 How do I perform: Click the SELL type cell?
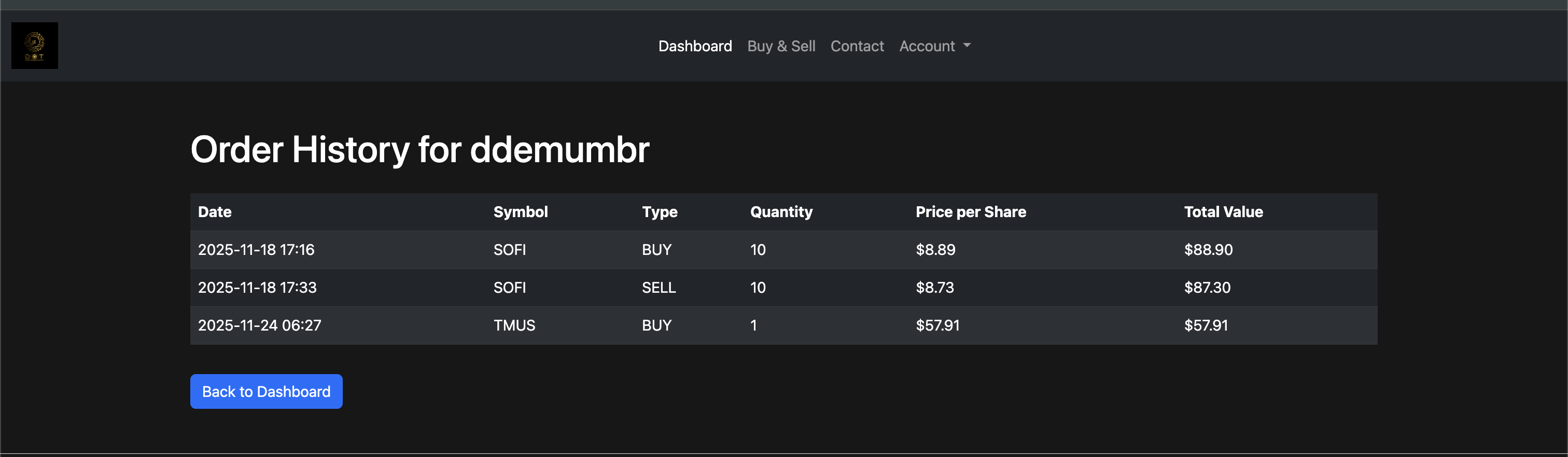[x=659, y=287]
